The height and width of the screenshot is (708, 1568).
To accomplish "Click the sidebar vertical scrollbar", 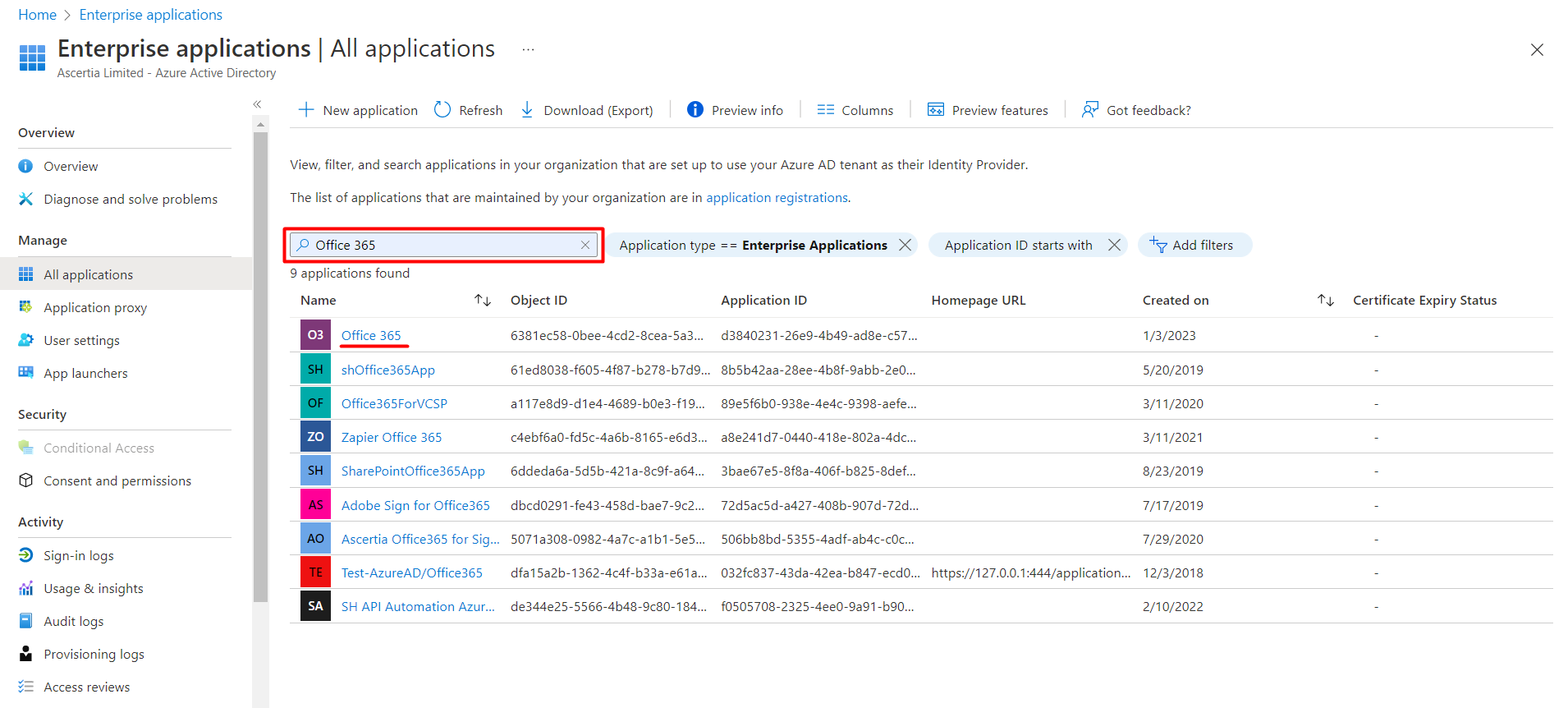I will (x=260, y=368).
